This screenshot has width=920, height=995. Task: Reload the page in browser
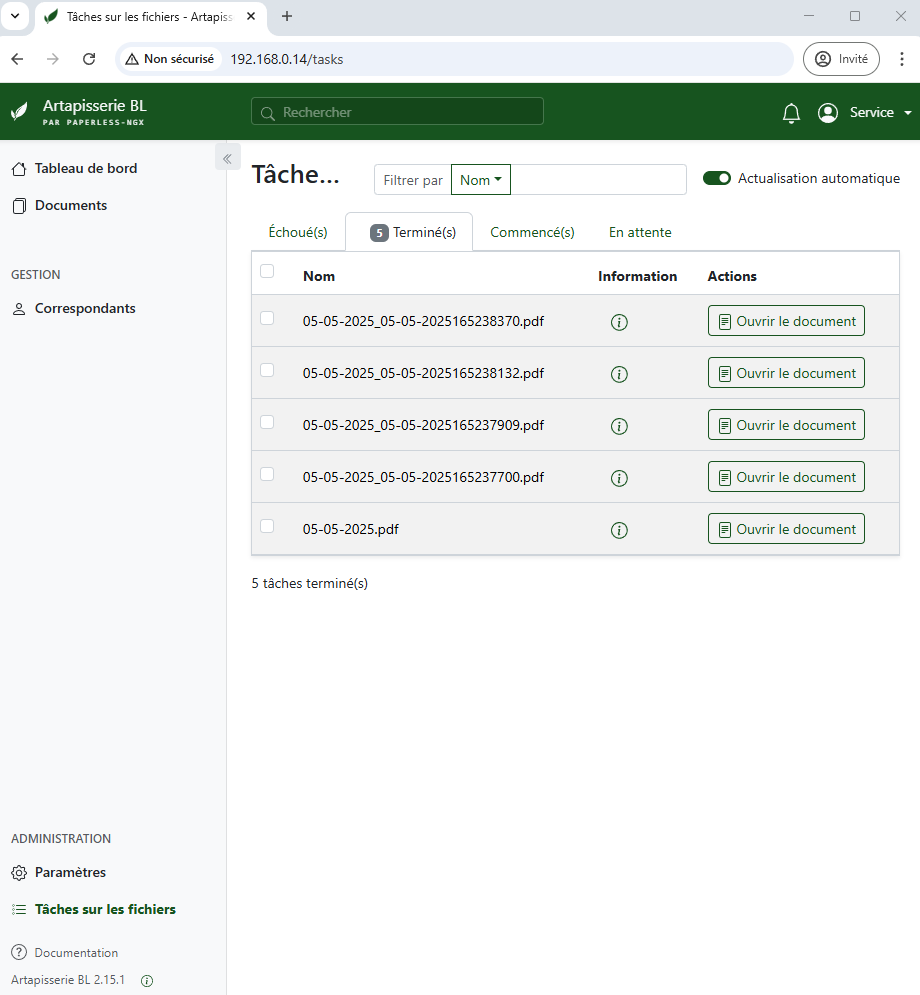point(89,59)
